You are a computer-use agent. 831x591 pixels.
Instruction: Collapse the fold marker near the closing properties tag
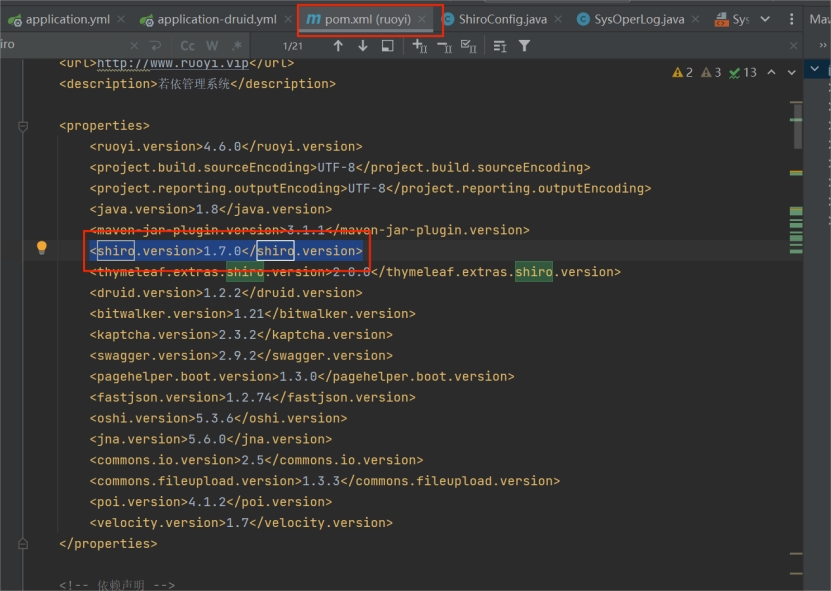coord(22,543)
